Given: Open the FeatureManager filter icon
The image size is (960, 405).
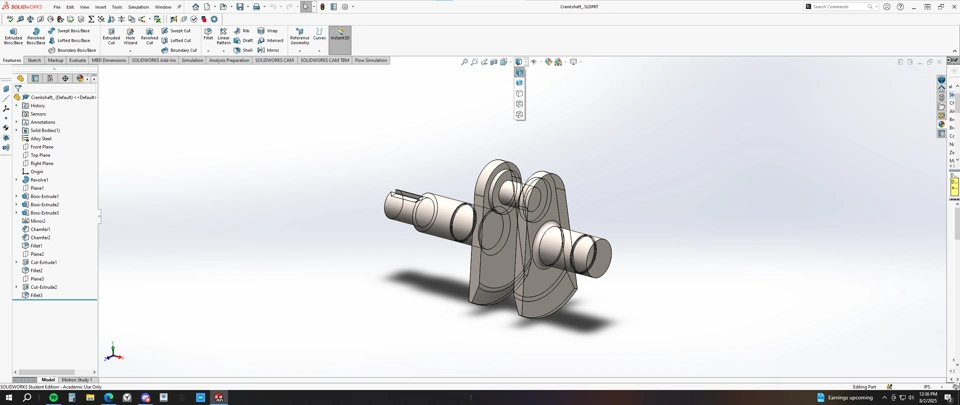Looking at the screenshot, I should click(18, 89).
